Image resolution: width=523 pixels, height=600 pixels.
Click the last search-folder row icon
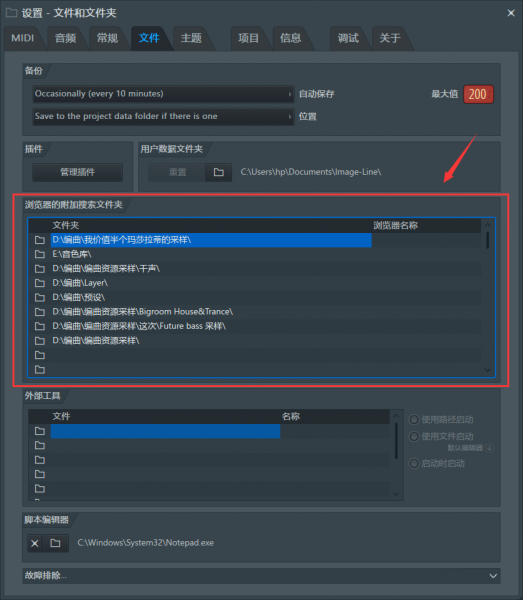click(40, 369)
